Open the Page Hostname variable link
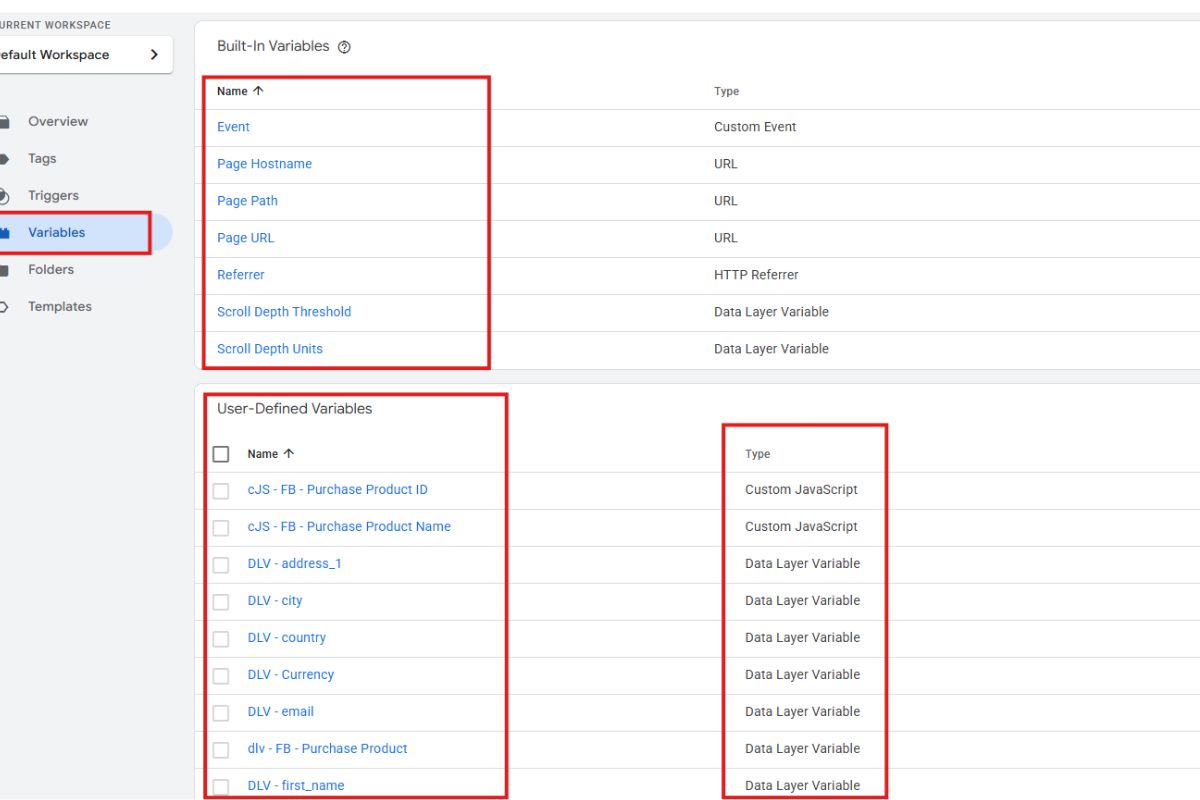Screen dimensions: 1200x800 tap(264, 164)
